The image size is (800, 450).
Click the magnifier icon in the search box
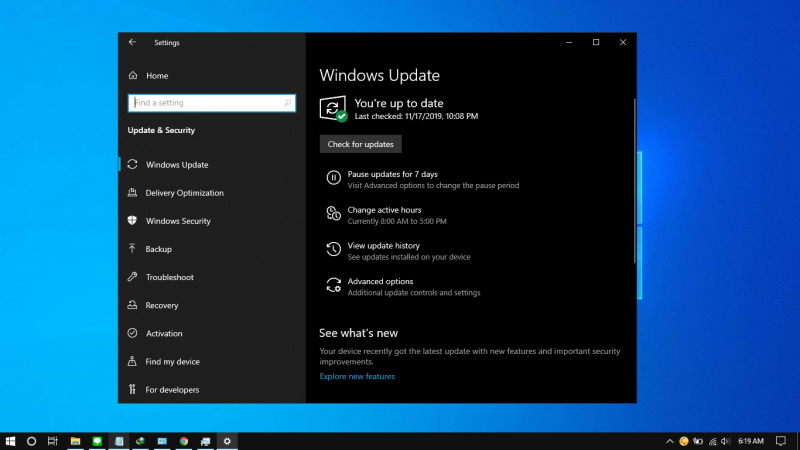pos(287,103)
